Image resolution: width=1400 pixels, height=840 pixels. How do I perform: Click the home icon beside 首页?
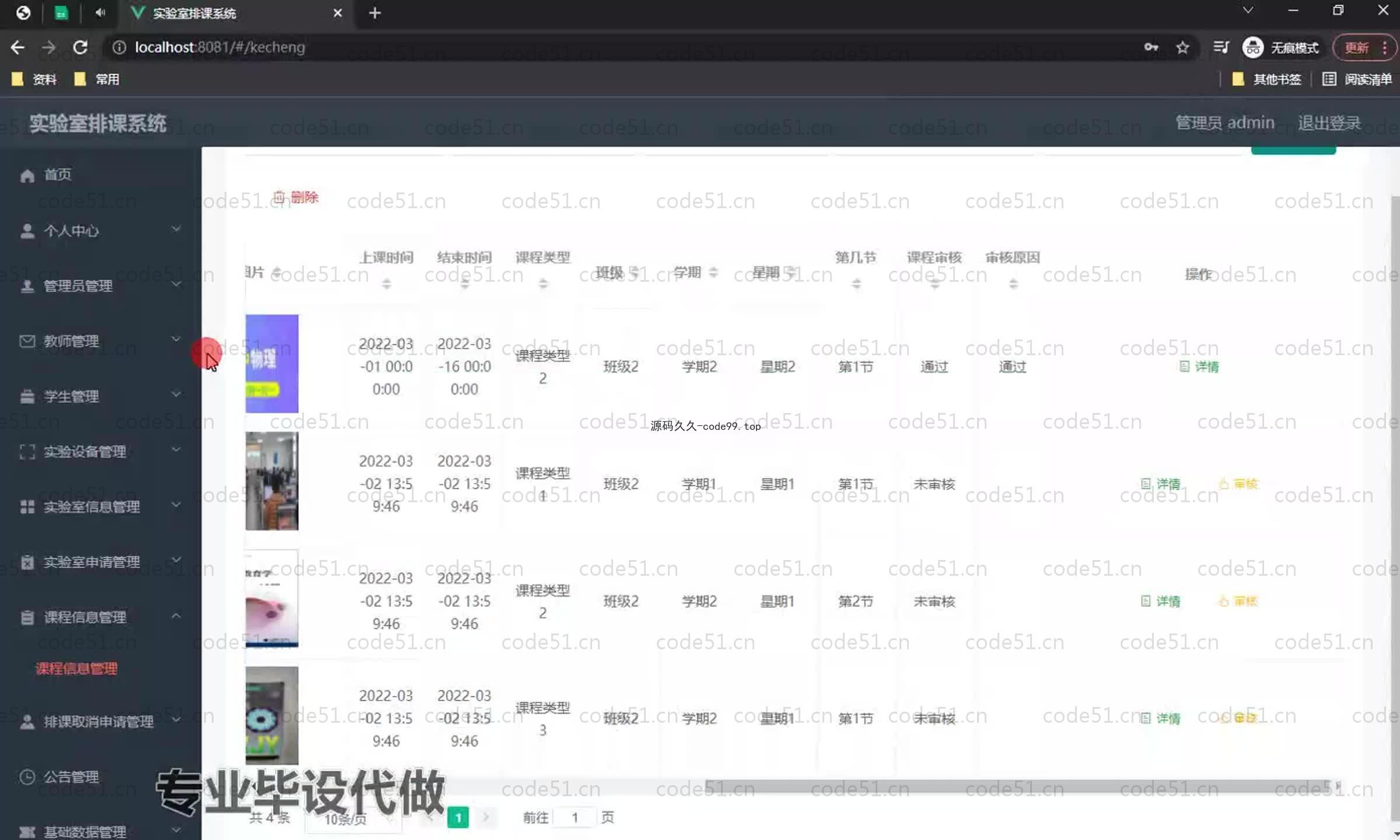pyautogui.click(x=27, y=175)
